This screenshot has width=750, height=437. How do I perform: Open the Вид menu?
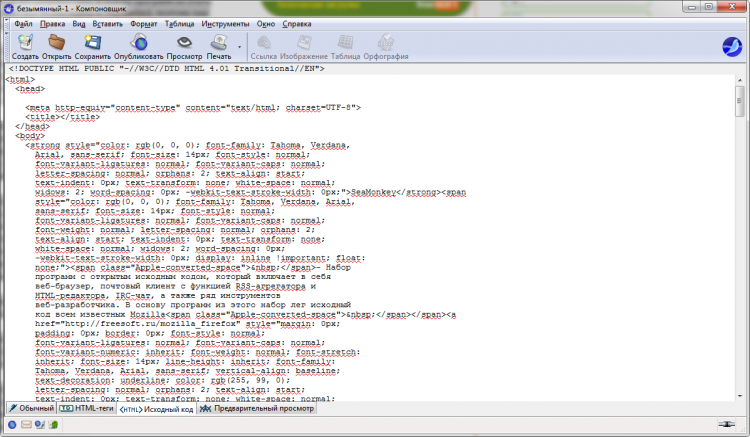[x=79, y=24]
